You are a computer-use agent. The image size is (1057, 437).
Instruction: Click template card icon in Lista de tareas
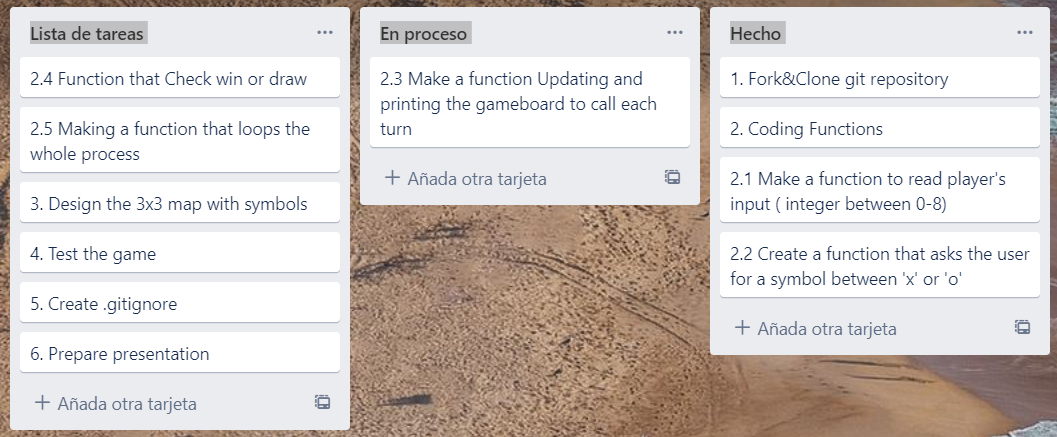(322, 403)
